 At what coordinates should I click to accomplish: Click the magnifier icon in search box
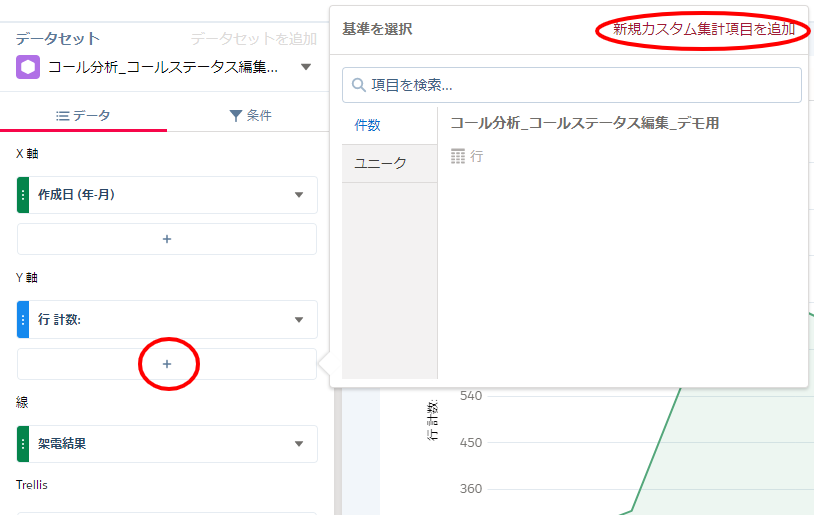(x=358, y=85)
